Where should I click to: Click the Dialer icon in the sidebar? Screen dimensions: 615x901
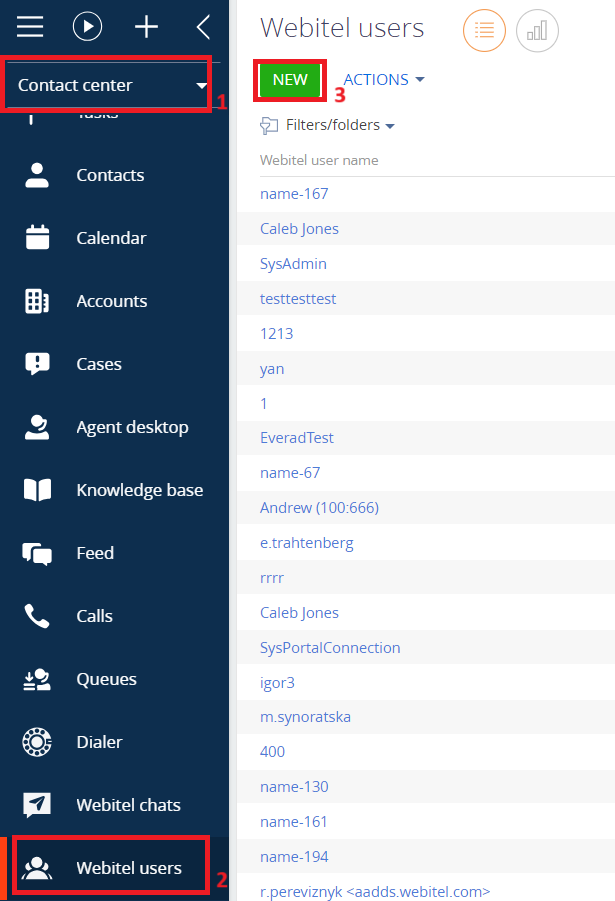(37, 742)
